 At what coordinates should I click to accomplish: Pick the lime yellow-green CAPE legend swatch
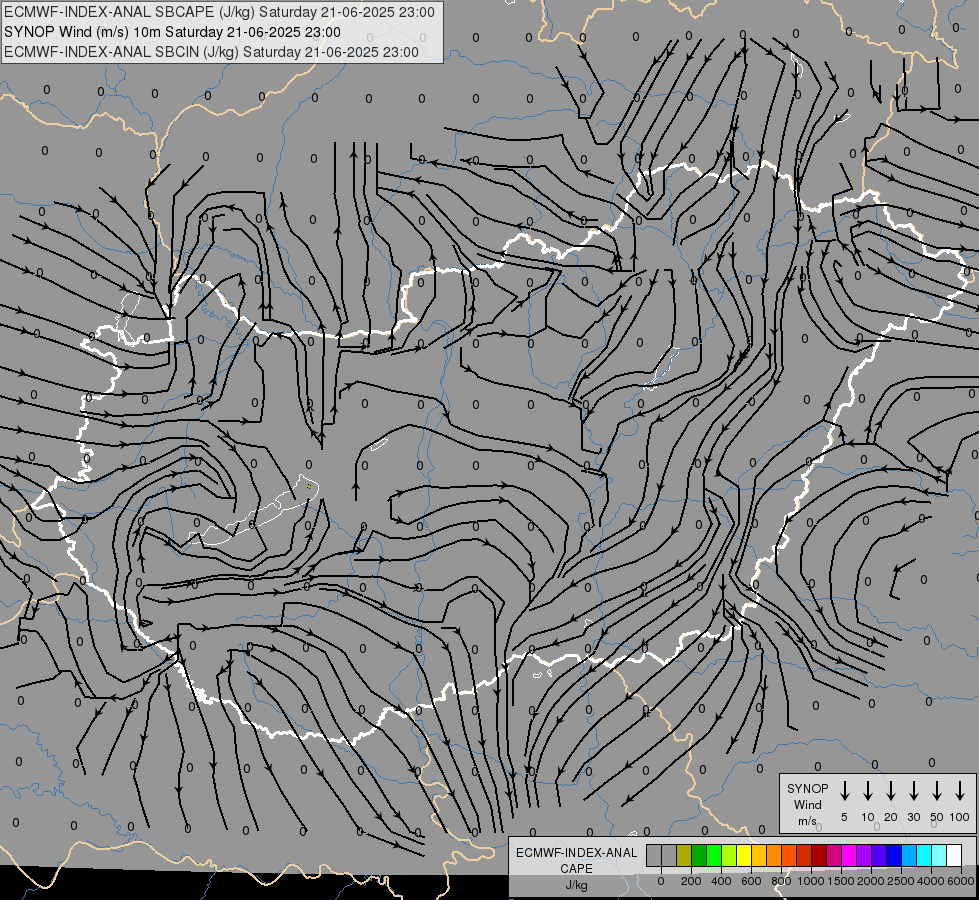point(729,855)
